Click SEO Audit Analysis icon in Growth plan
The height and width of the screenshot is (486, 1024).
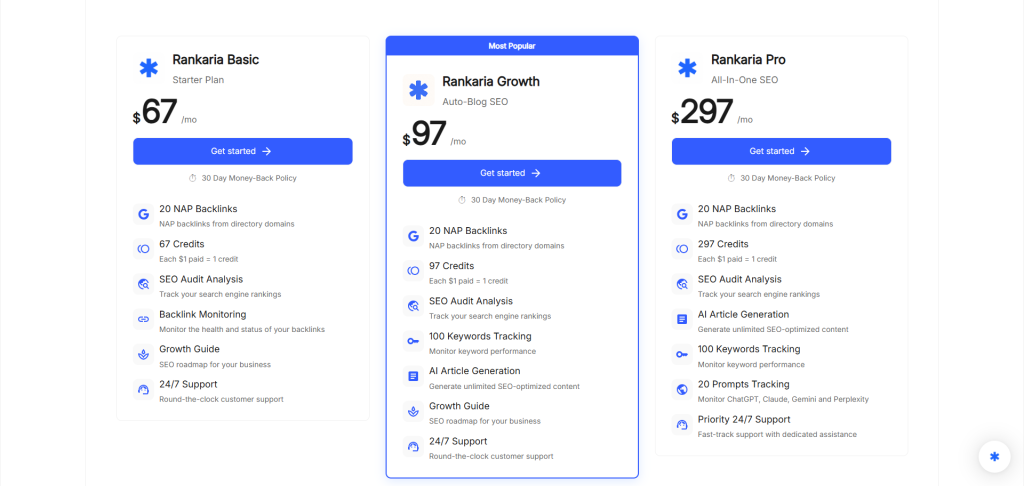pyautogui.click(x=413, y=306)
